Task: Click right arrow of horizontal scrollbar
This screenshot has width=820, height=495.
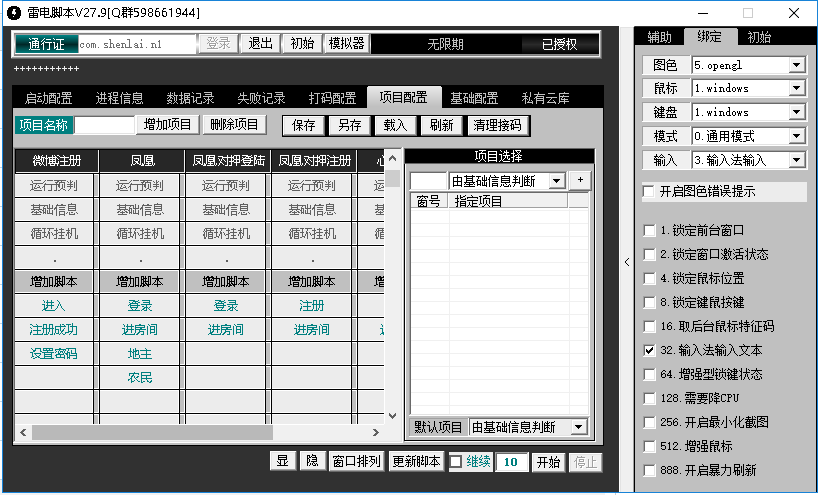Action: click(375, 432)
